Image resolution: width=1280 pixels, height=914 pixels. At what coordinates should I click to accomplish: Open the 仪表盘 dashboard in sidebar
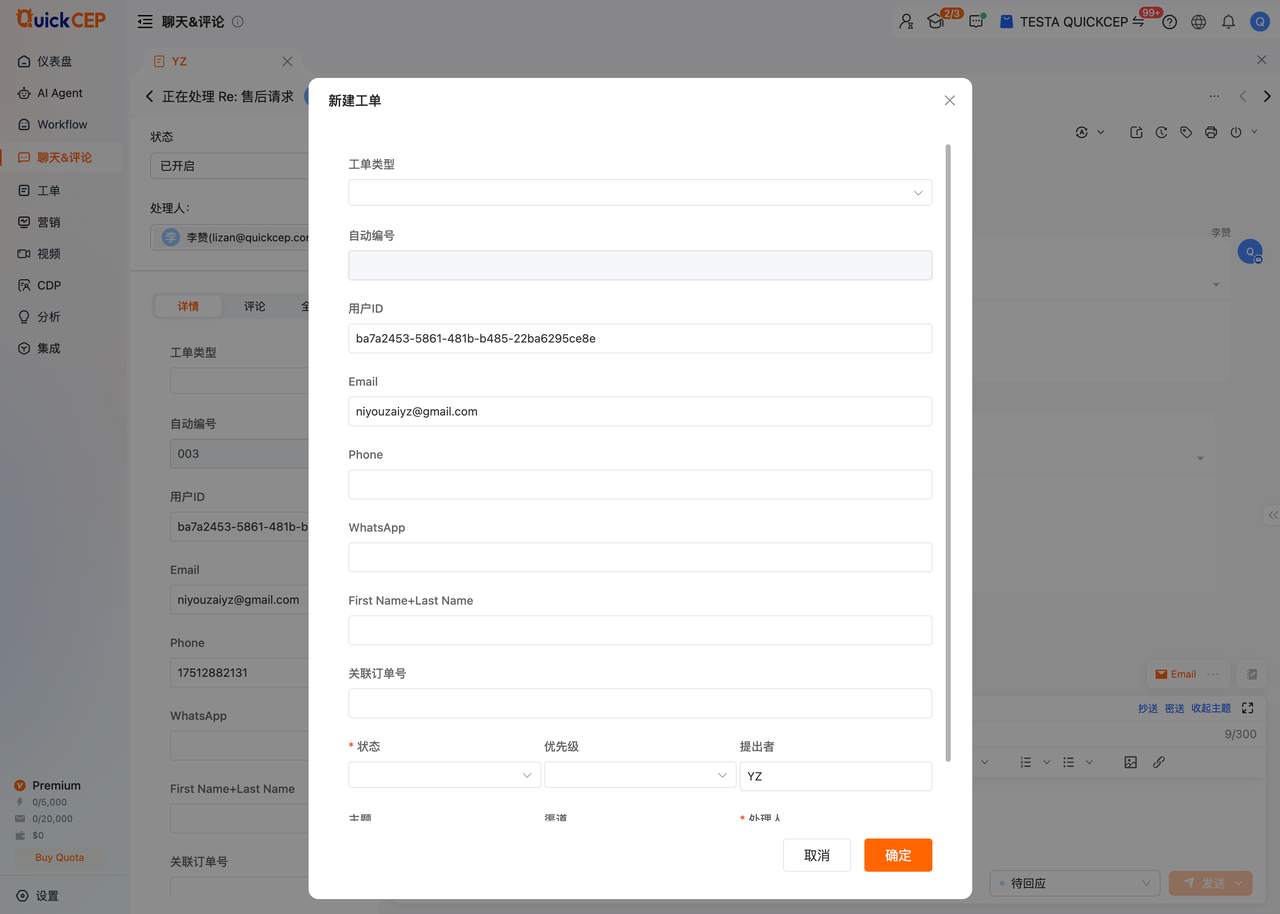45,61
